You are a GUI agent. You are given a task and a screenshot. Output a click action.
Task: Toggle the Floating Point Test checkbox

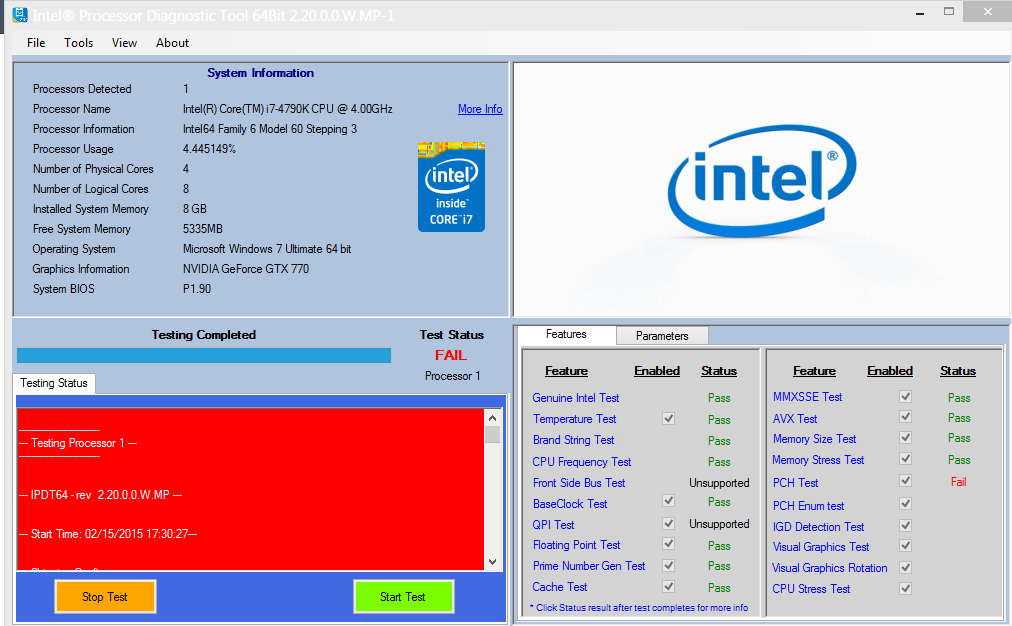tap(669, 544)
